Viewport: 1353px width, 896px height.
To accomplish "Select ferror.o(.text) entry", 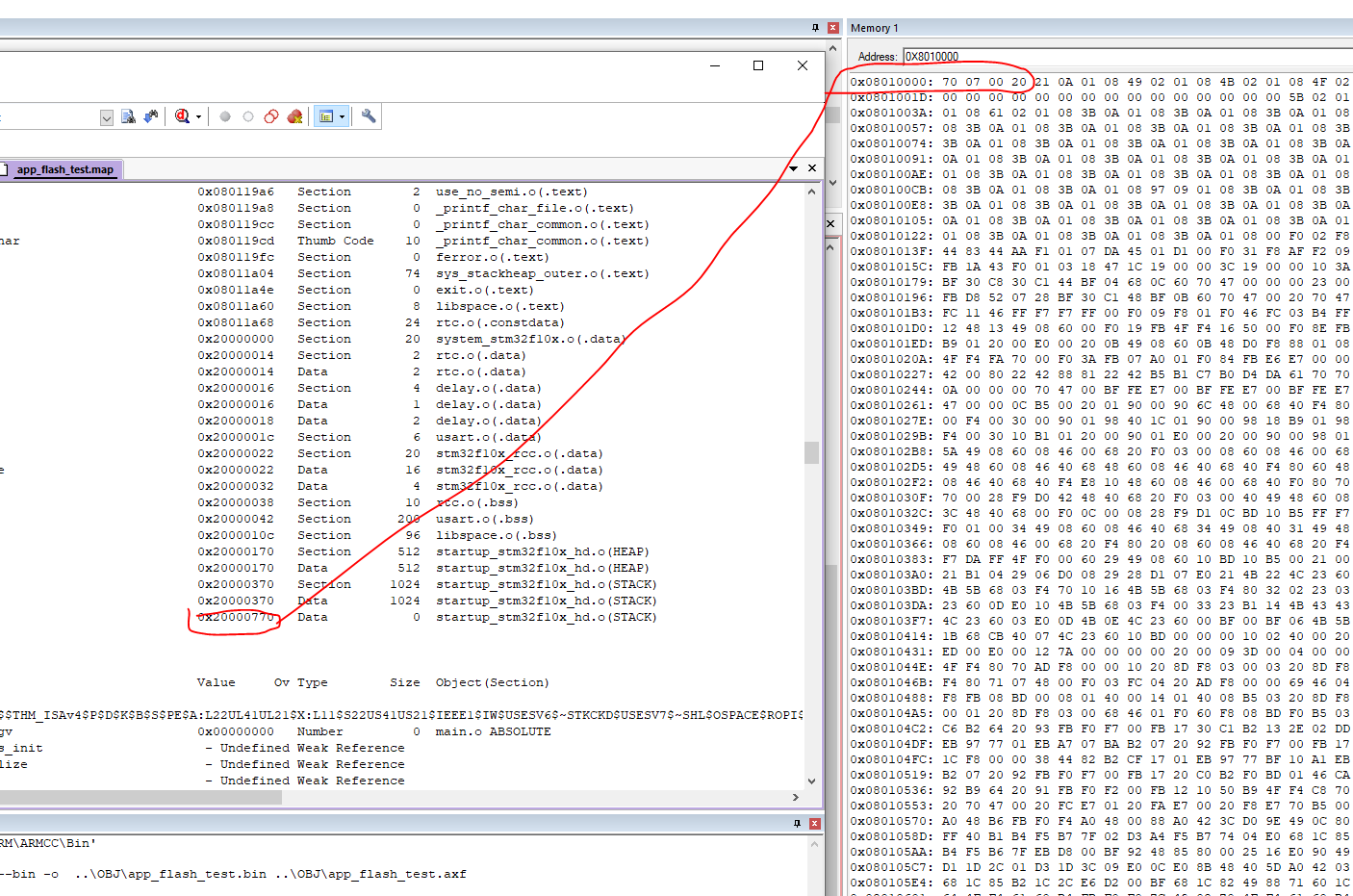I will point(492,257).
